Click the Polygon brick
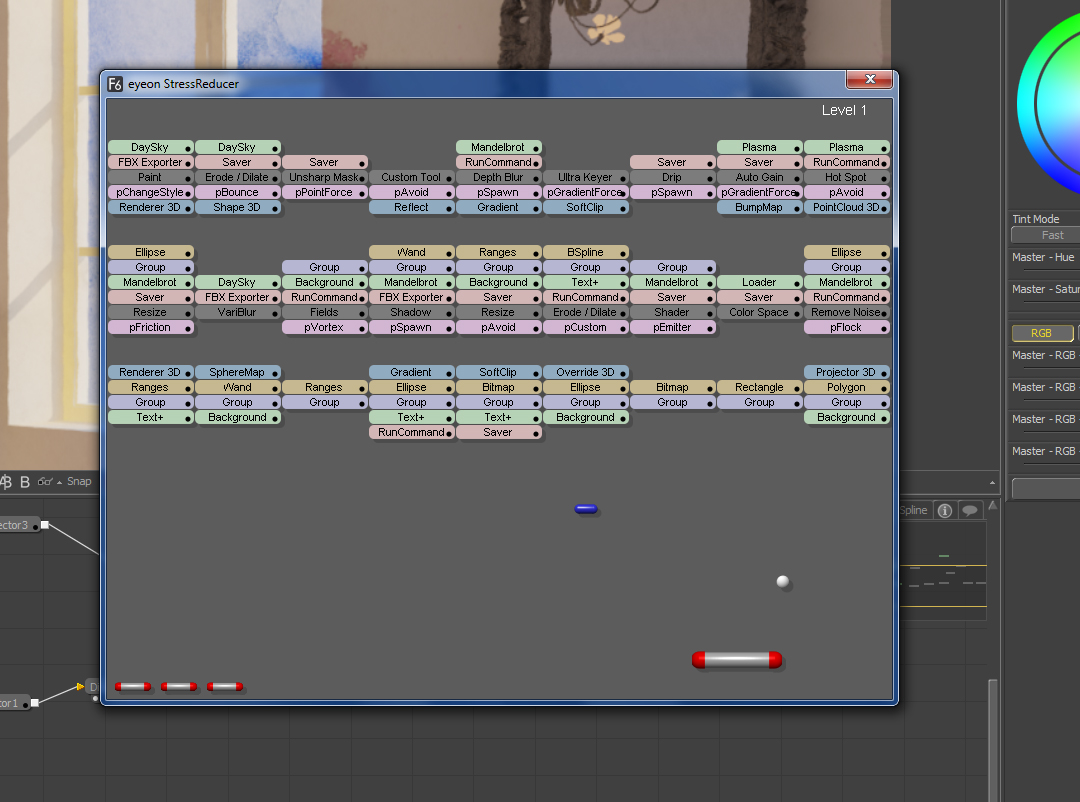Viewport: 1080px width, 802px height. coord(847,388)
